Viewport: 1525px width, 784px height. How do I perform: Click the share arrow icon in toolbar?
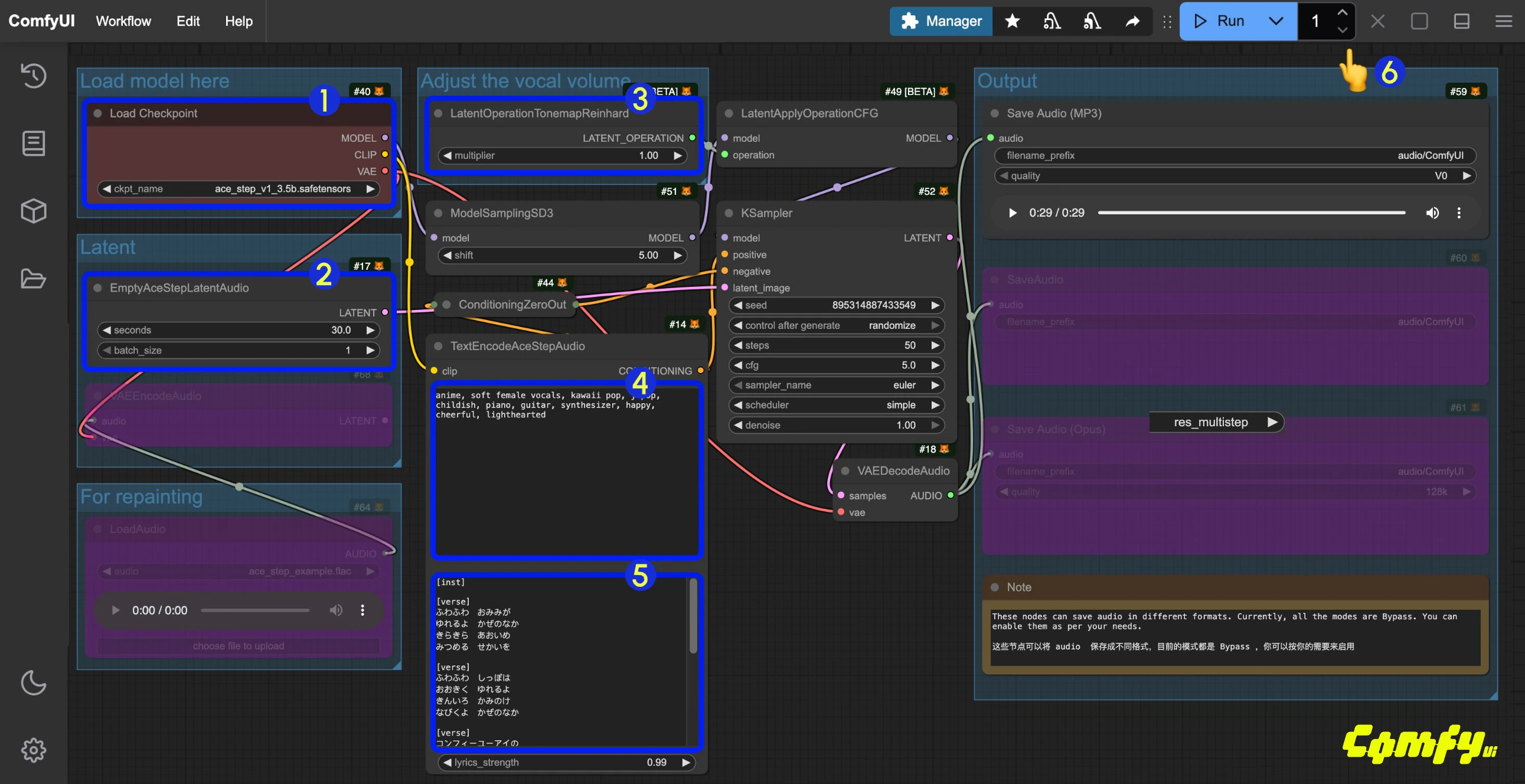[1132, 21]
